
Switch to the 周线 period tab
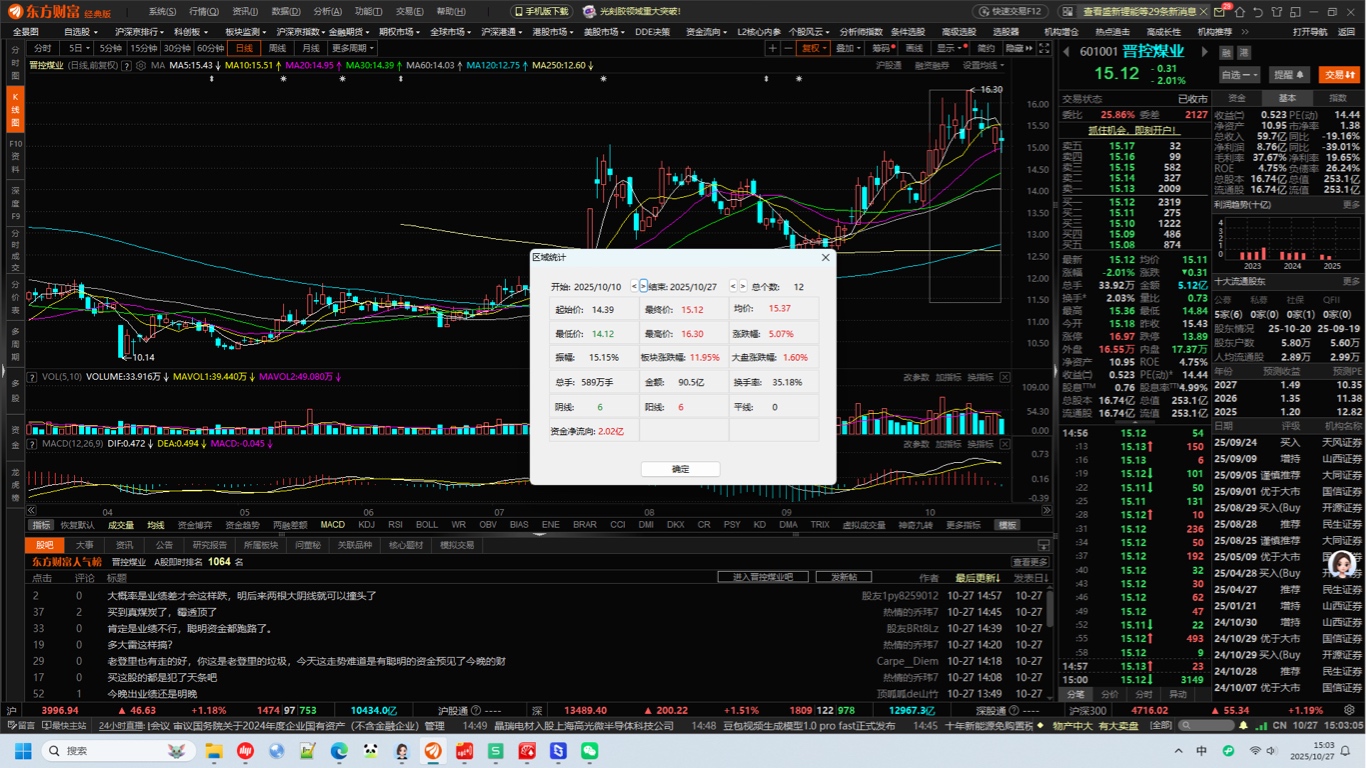point(277,48)
